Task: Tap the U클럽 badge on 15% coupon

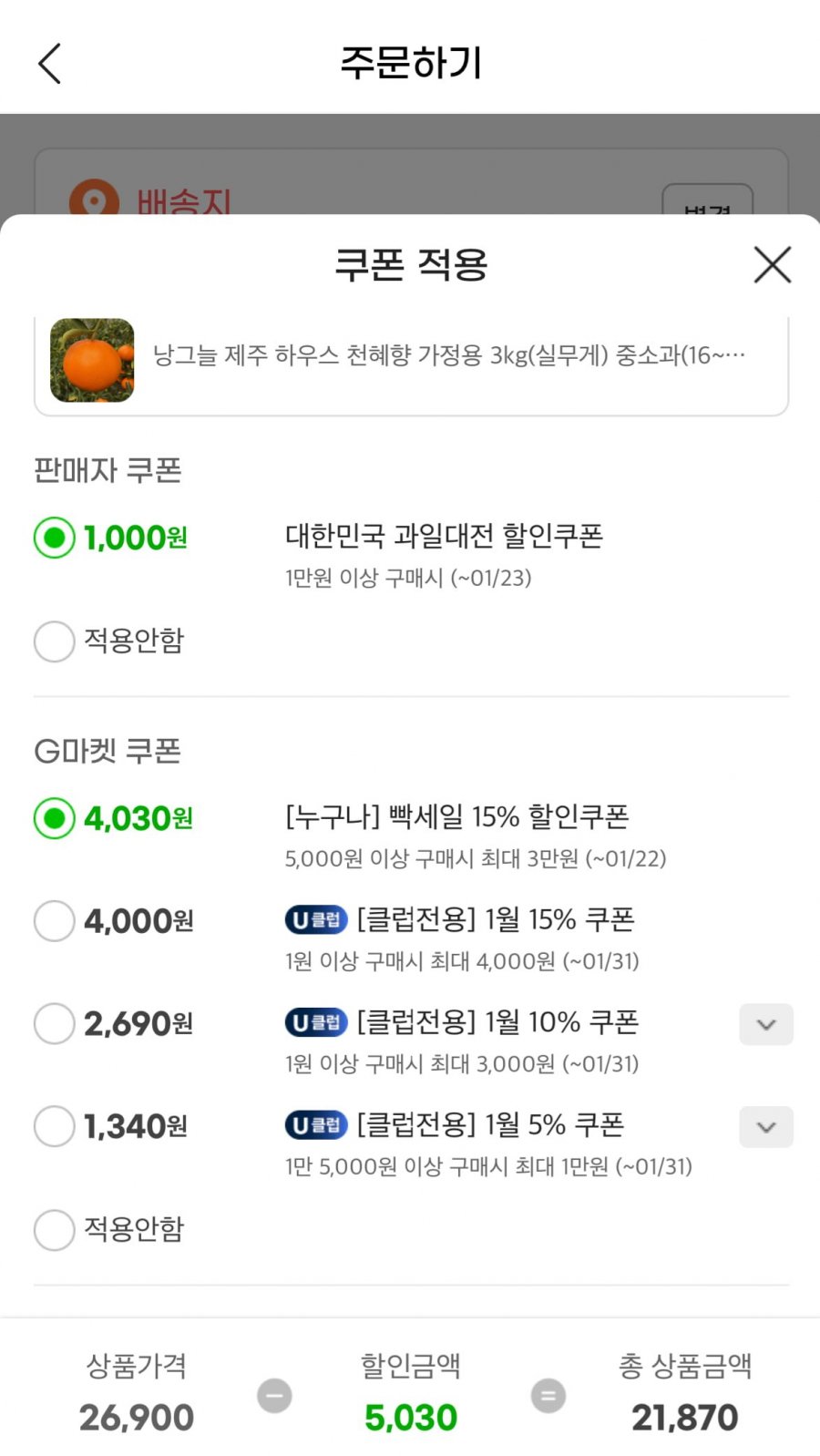Action: tap(316, 920)
